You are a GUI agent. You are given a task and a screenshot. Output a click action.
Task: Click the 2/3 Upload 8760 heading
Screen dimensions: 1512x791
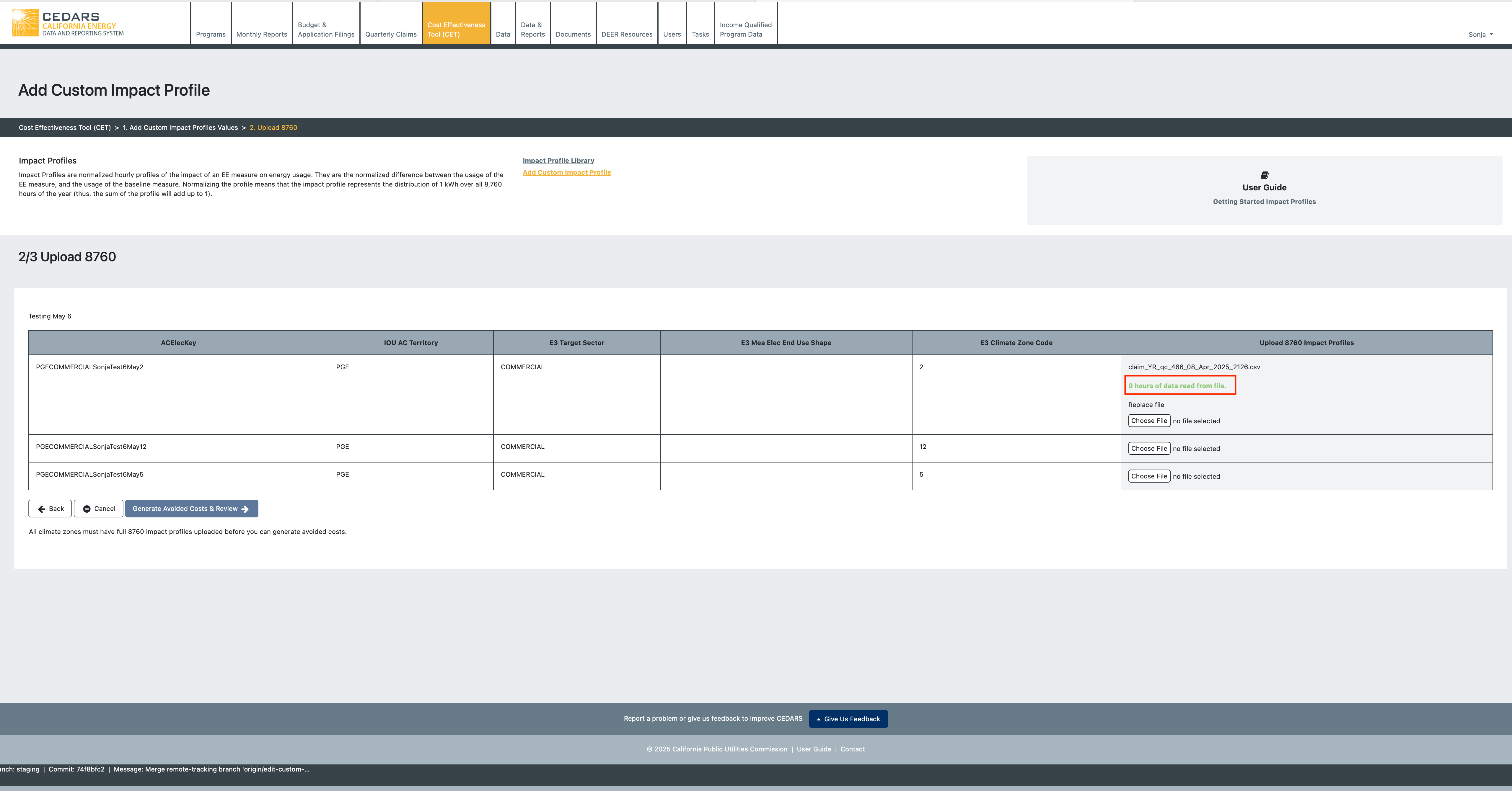pyautogui.click(x=67, y=257)
